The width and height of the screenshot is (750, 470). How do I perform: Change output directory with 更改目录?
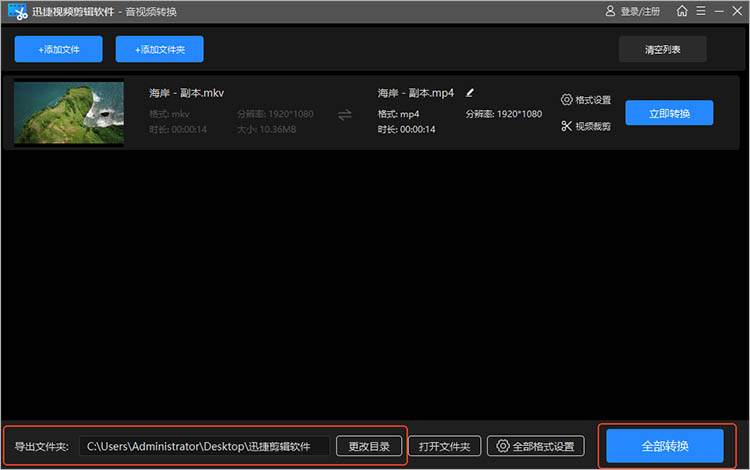click(x=369, y=446)
